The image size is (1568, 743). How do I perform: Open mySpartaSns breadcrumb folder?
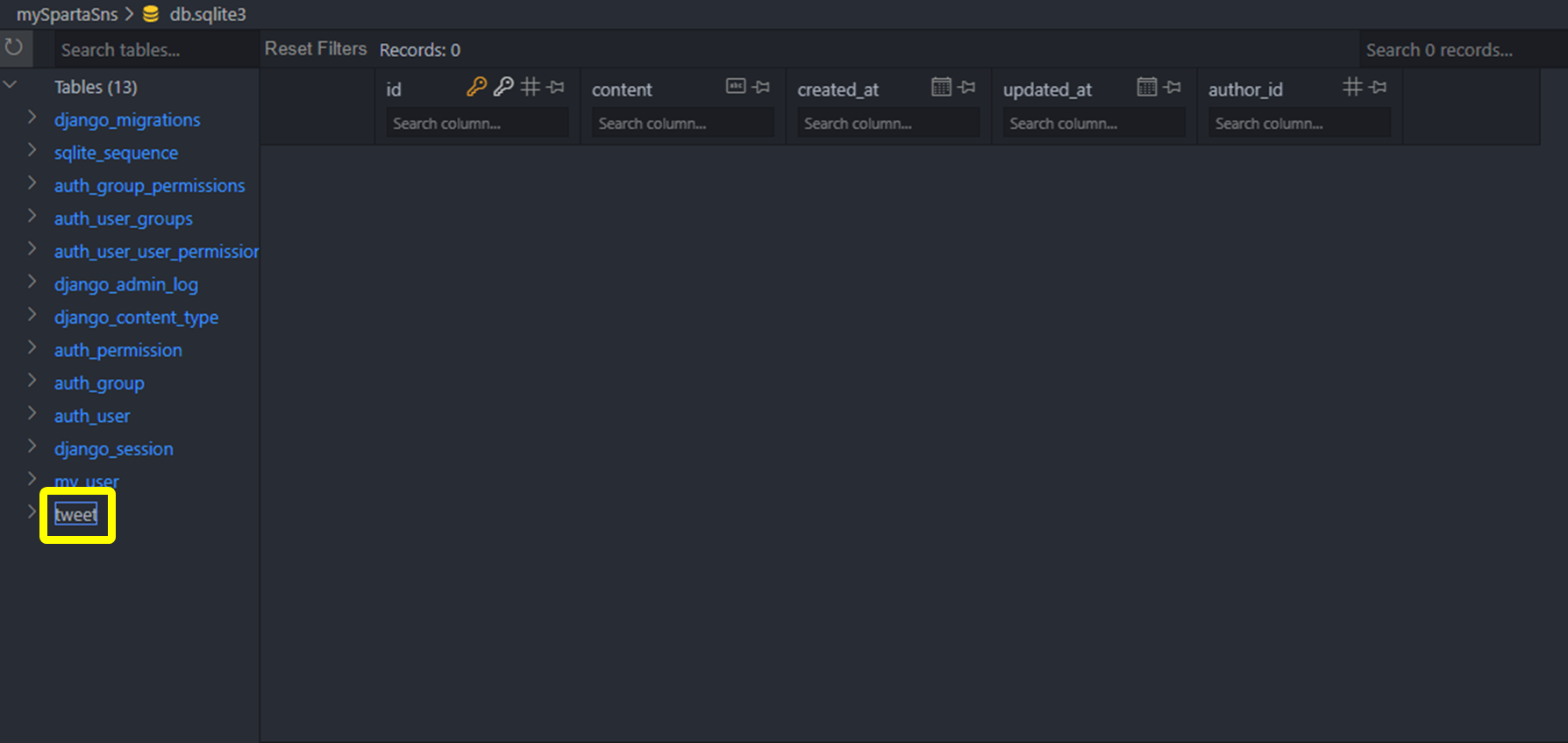pos(67,14)
